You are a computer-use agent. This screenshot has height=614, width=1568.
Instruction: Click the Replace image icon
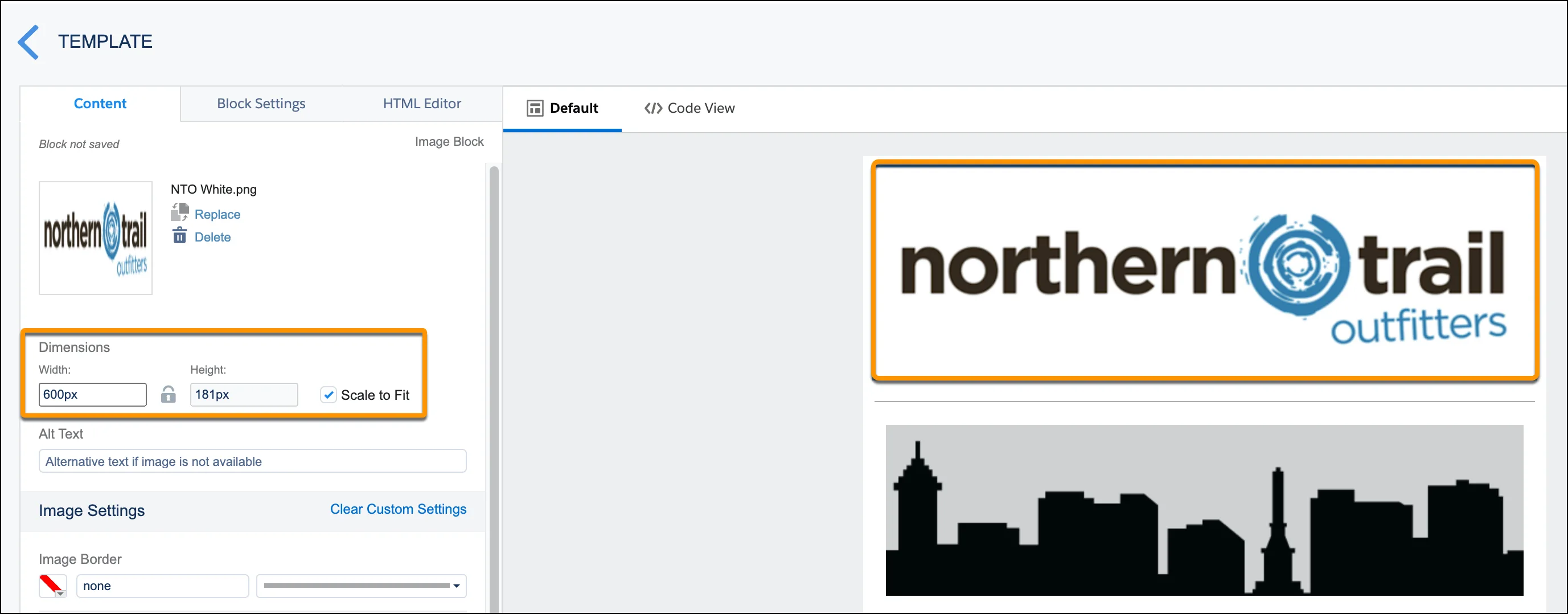(179, 212)
